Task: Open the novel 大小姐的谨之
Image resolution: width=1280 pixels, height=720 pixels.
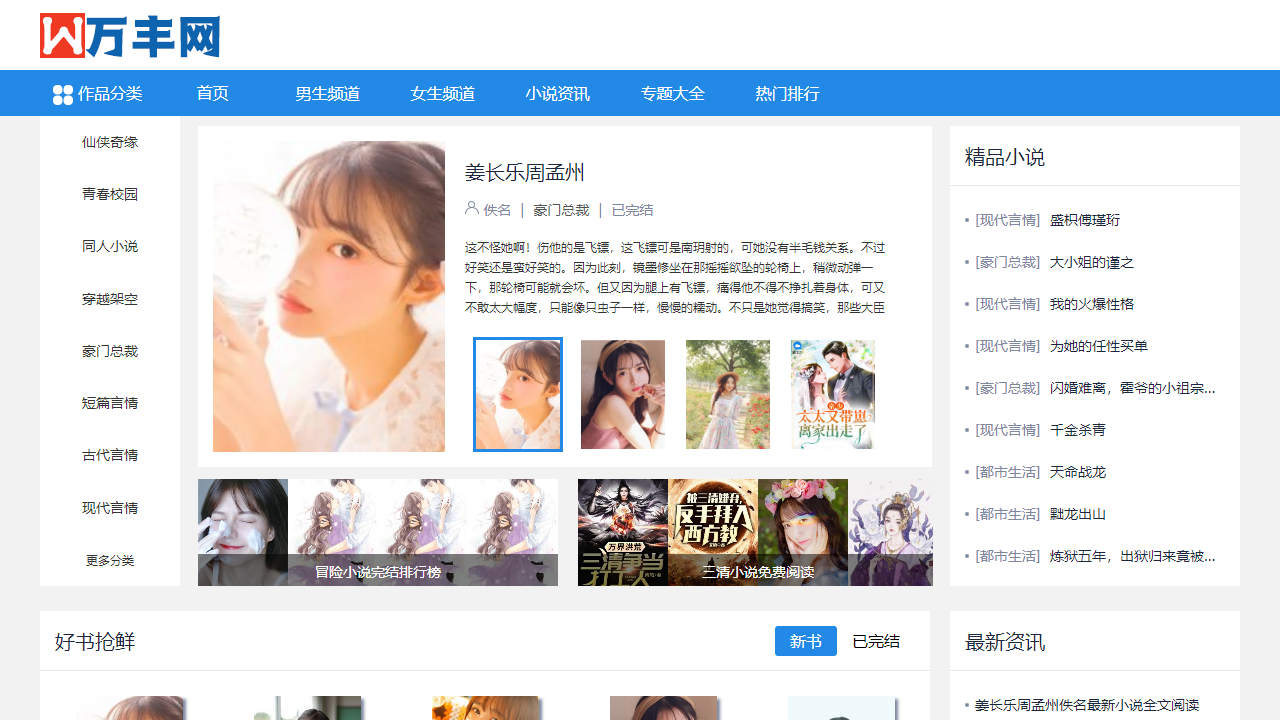Action: [1092, 262]
